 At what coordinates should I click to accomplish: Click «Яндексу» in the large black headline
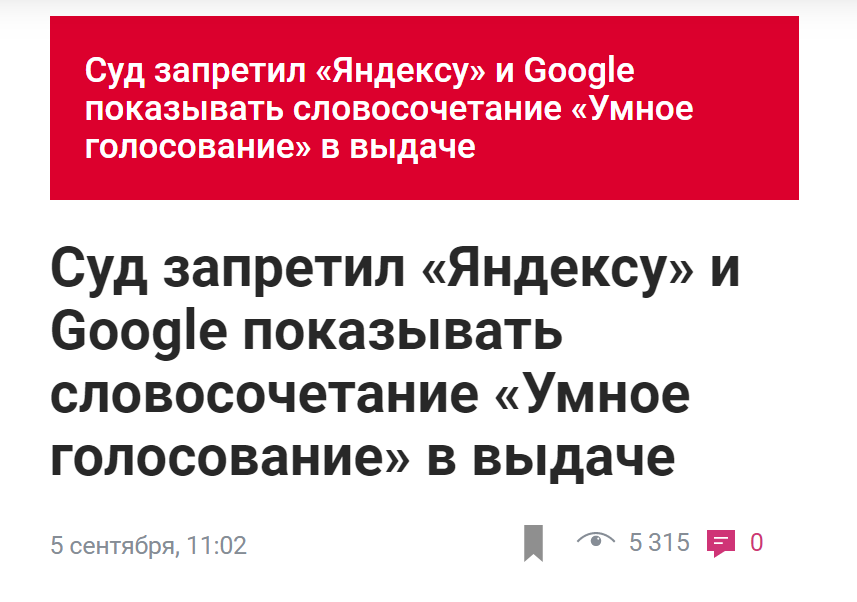click(544, 272)
